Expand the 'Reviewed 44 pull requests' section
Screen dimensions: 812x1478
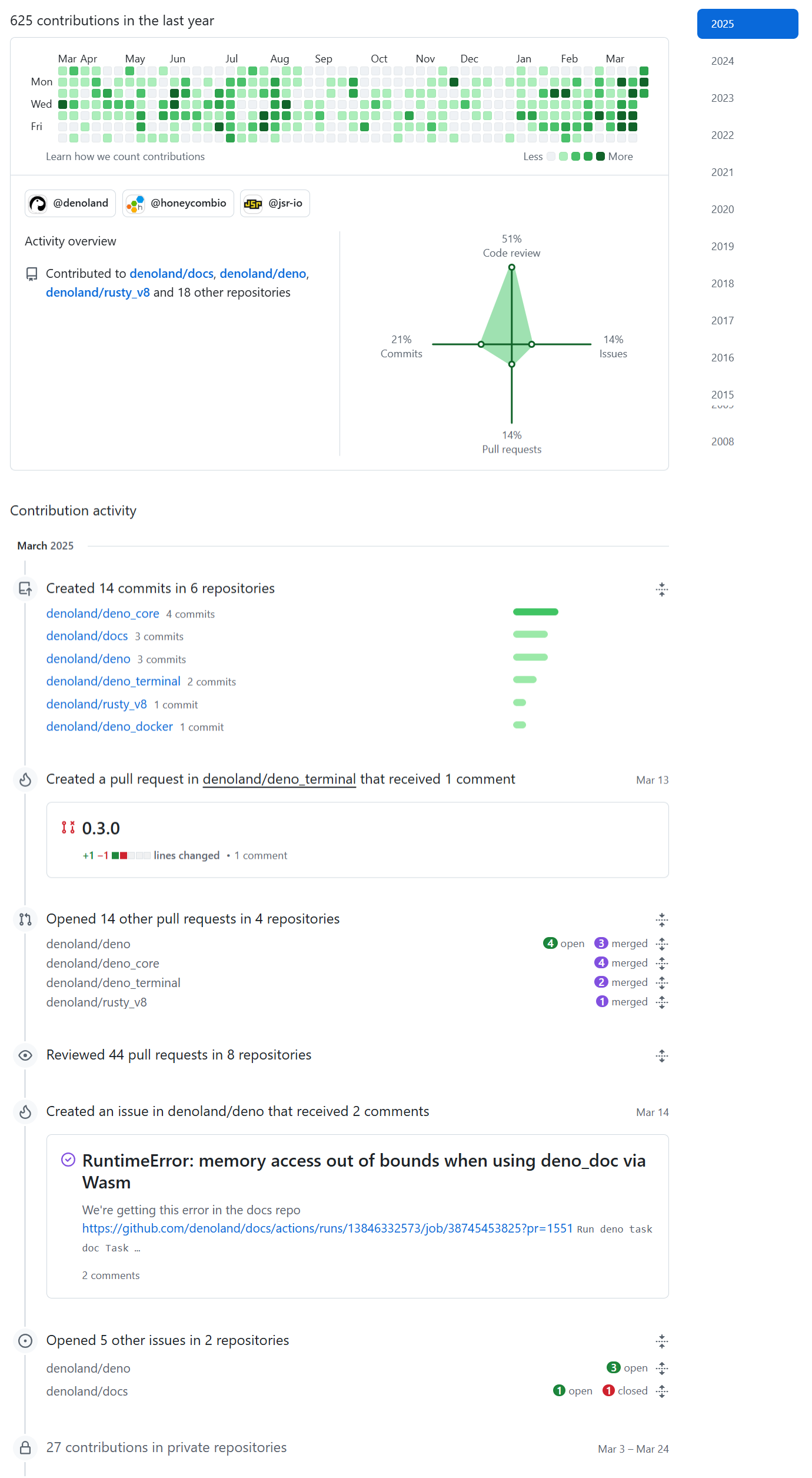pos(662,1056)
